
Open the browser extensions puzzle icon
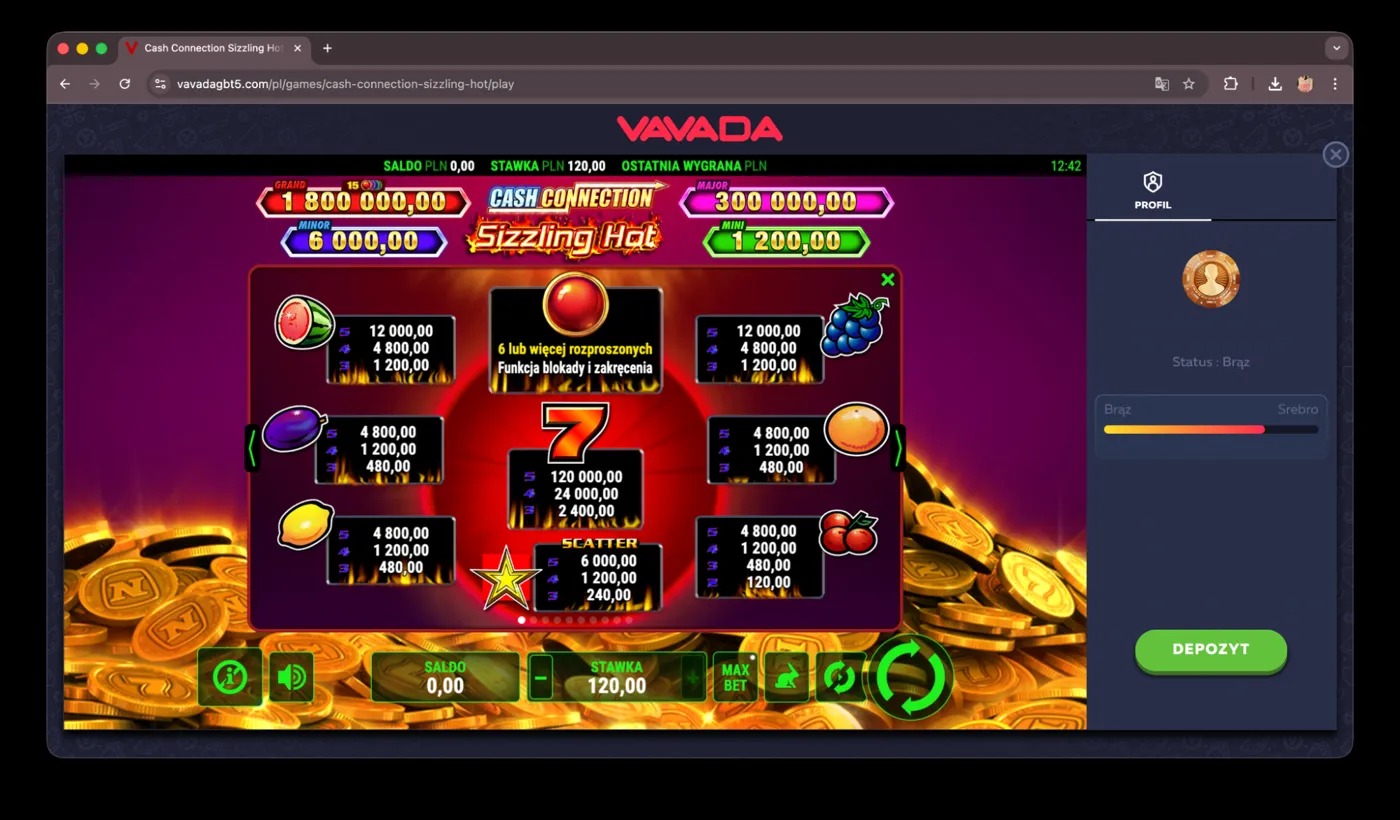[1231, 84]
